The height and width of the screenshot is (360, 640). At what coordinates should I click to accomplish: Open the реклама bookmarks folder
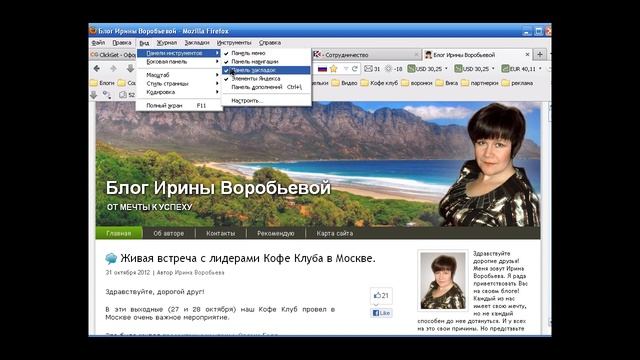pos(517,83)
